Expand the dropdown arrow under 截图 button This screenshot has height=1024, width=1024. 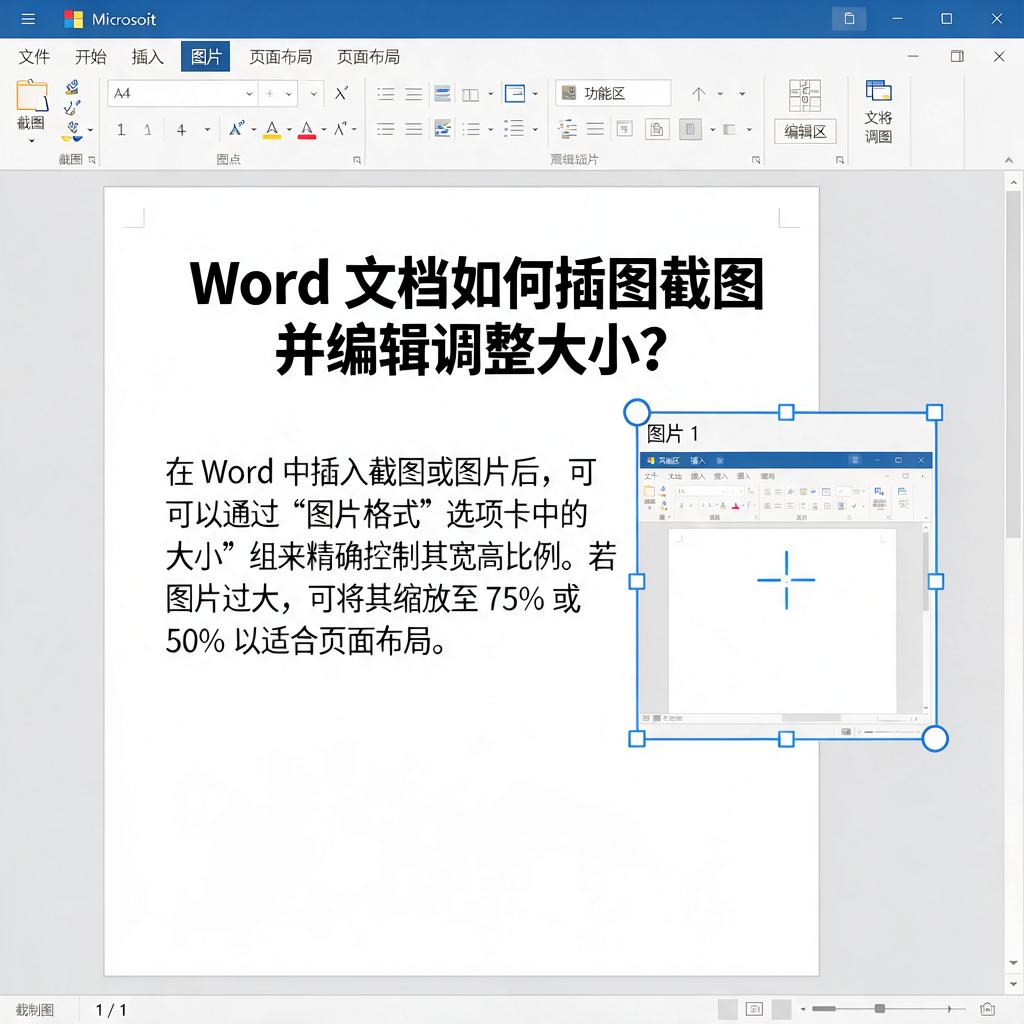tap(31, 140)
